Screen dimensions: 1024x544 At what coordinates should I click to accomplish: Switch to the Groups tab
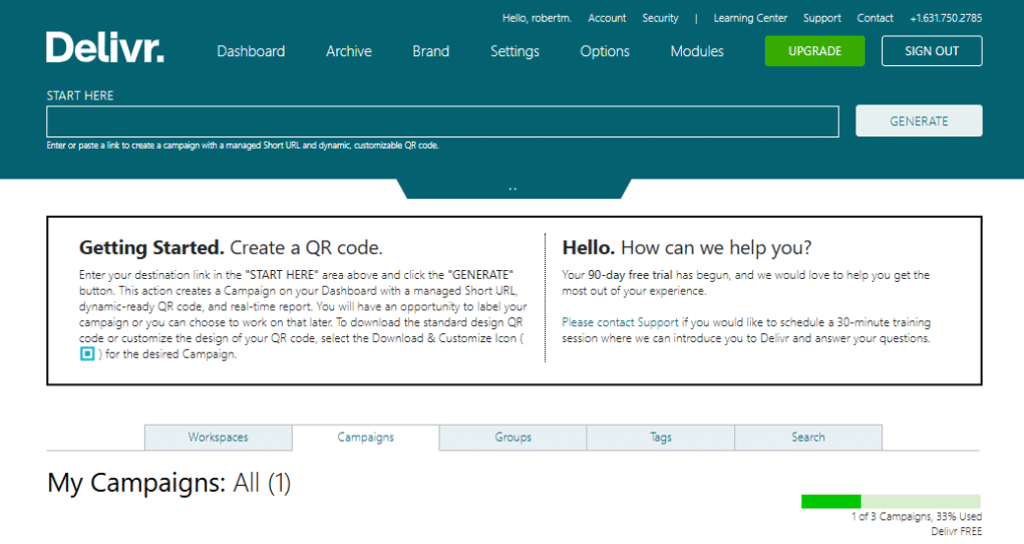[x=513, y=438]
